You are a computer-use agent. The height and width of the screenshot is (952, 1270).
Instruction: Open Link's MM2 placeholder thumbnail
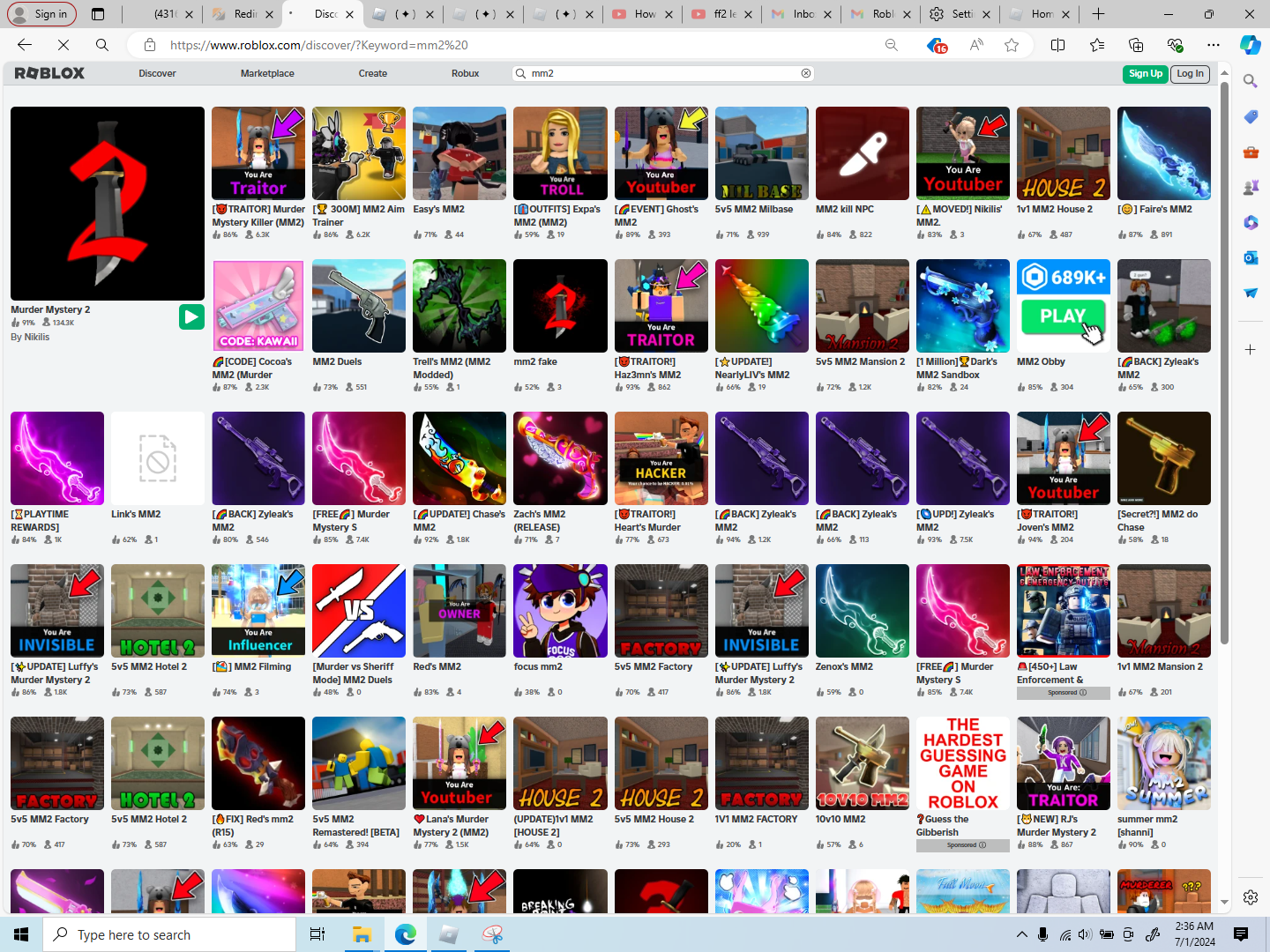[x=158, y=458]
